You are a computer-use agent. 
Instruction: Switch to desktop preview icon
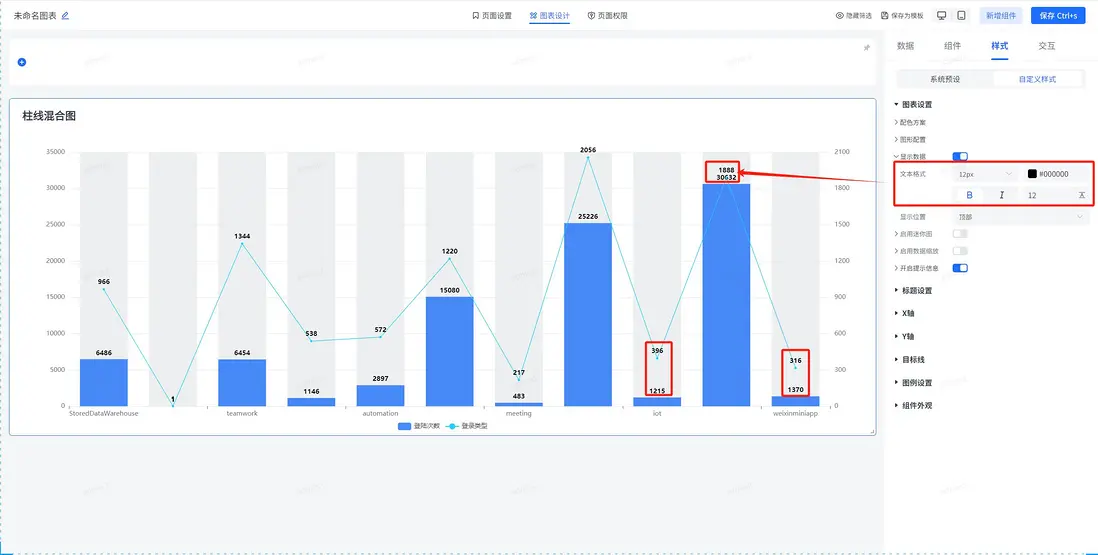pos(942,15)
